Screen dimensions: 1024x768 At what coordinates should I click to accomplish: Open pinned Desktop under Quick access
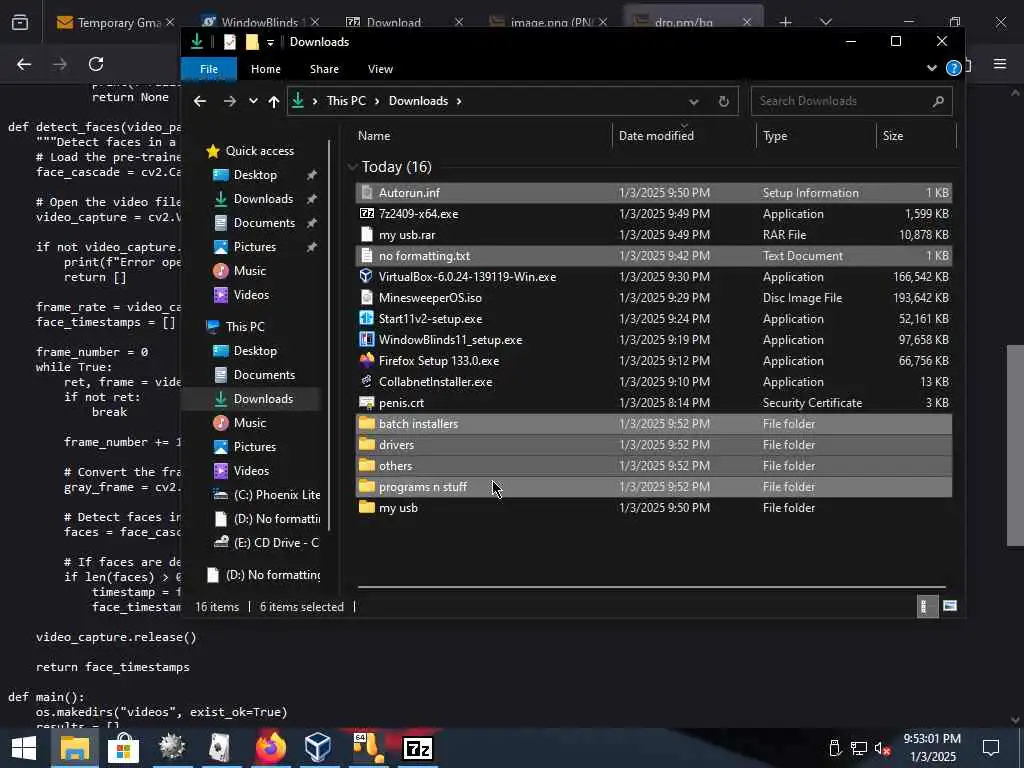[255, 175]
